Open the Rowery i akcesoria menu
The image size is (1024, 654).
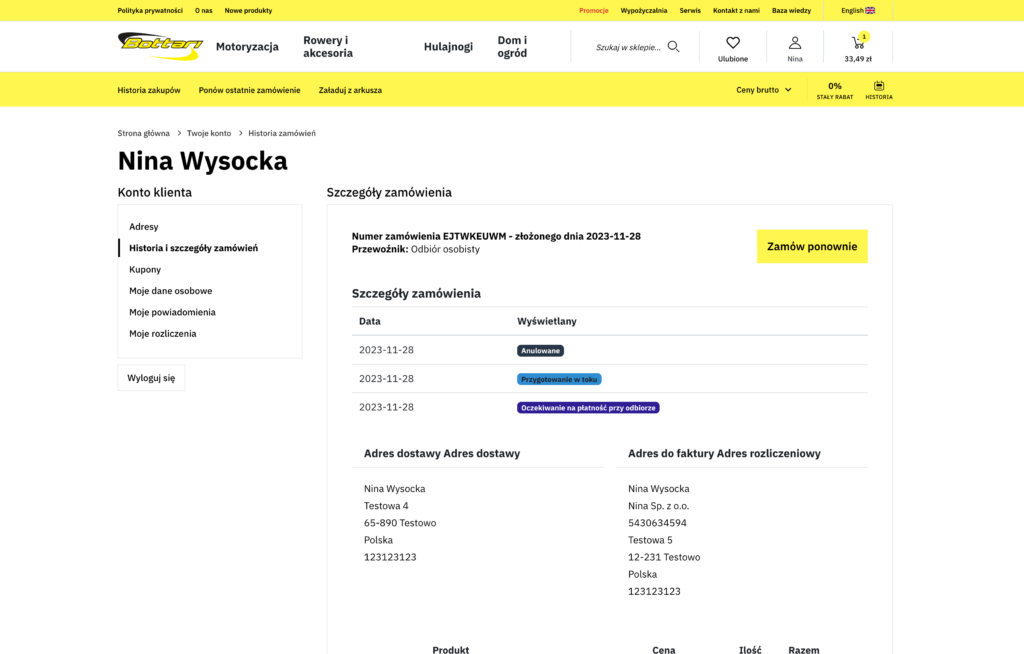328,46
